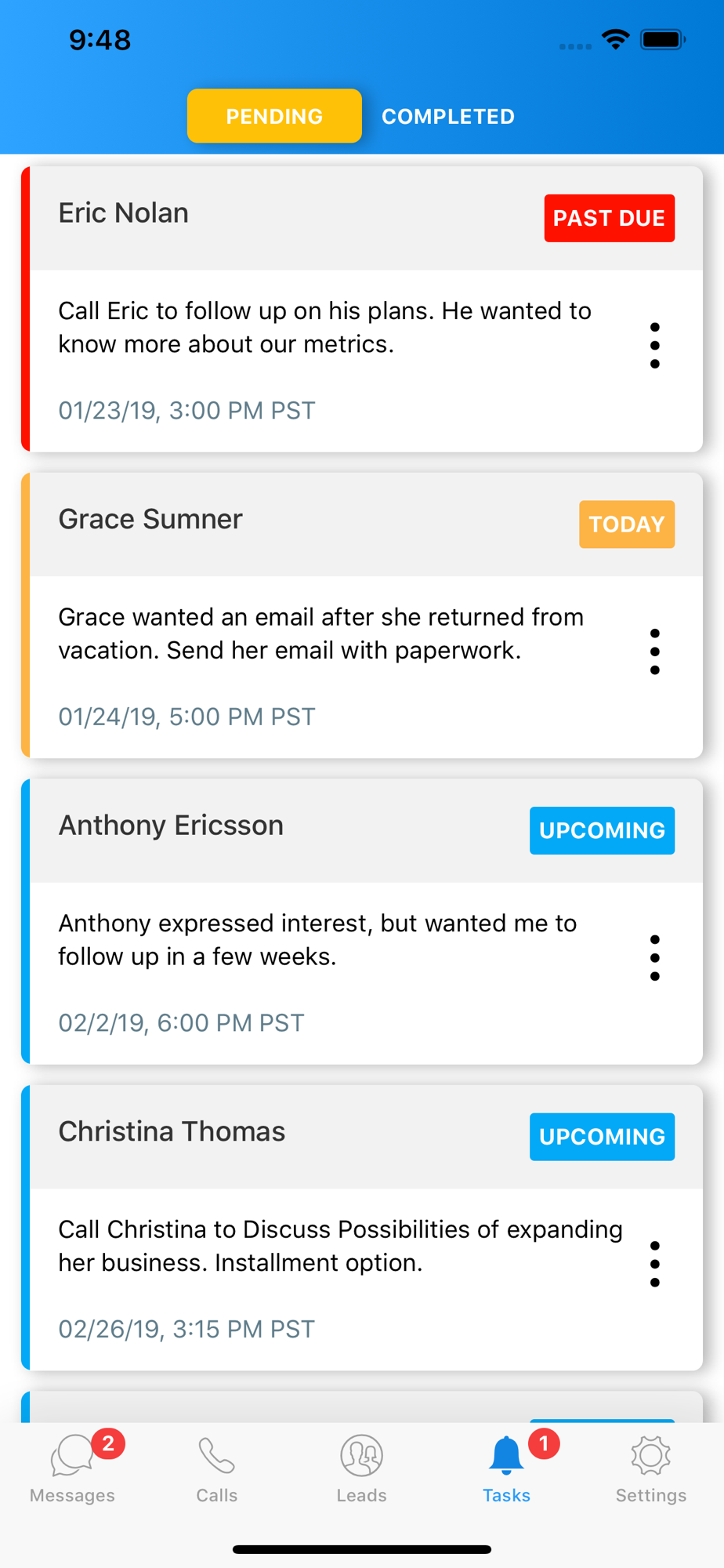Image resolution: width=724 pixels, height=1568 pixels.
Task: Open options menu for Grace Sumner task
Action: pos(655,652)
